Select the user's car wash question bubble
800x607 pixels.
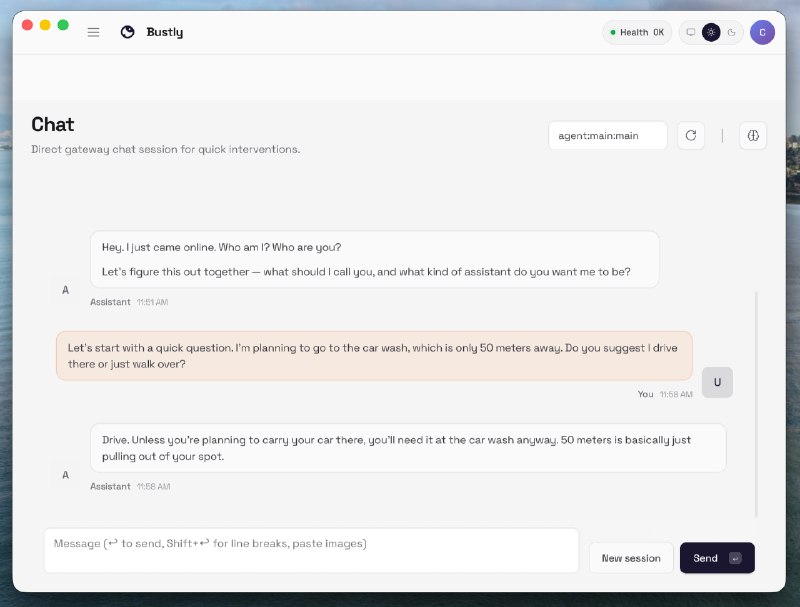coord(374,356)
